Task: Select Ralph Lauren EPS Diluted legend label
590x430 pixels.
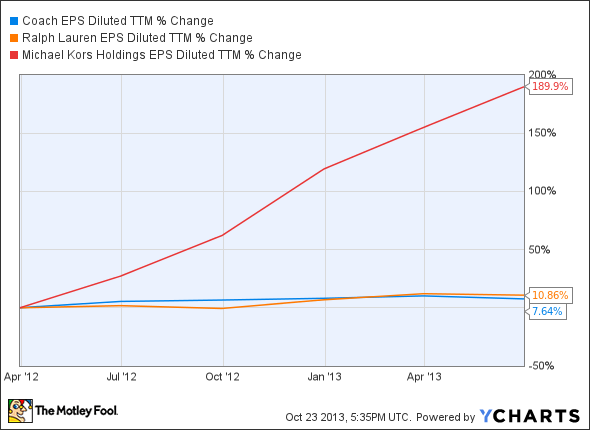Action: pyautogui.click(x=137, y=38)
